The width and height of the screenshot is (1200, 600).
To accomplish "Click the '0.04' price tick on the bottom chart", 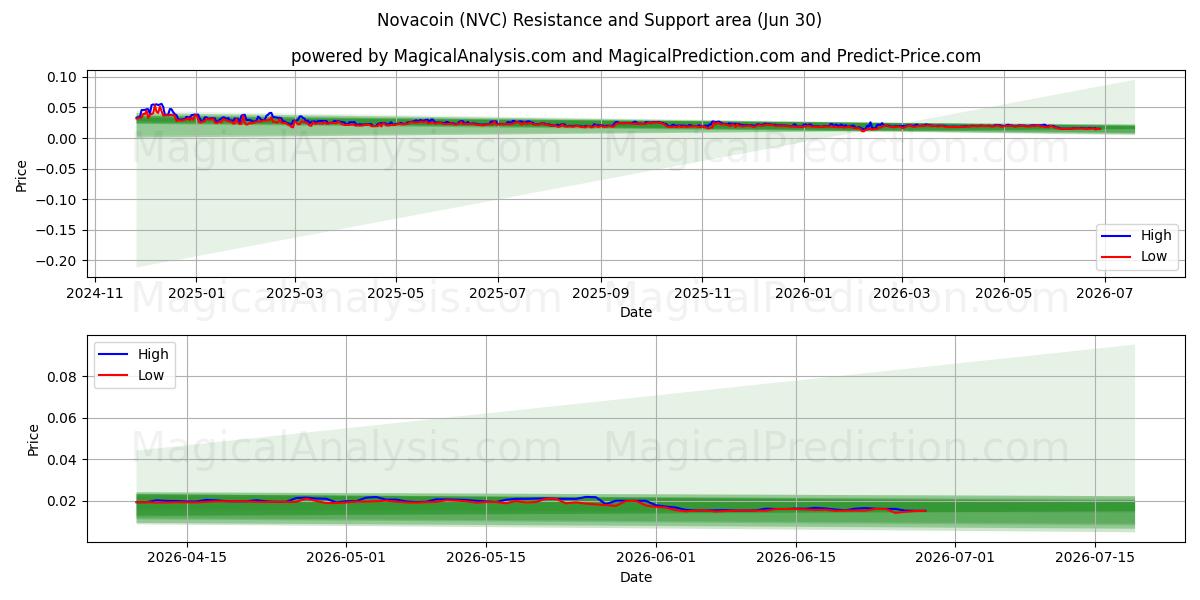I will pyautogui.click(x=62, y=460).
